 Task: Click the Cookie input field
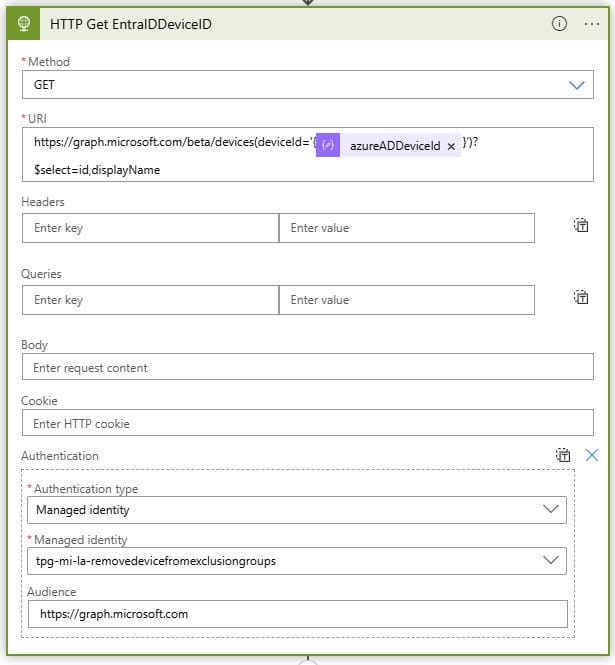pos(308,422)
